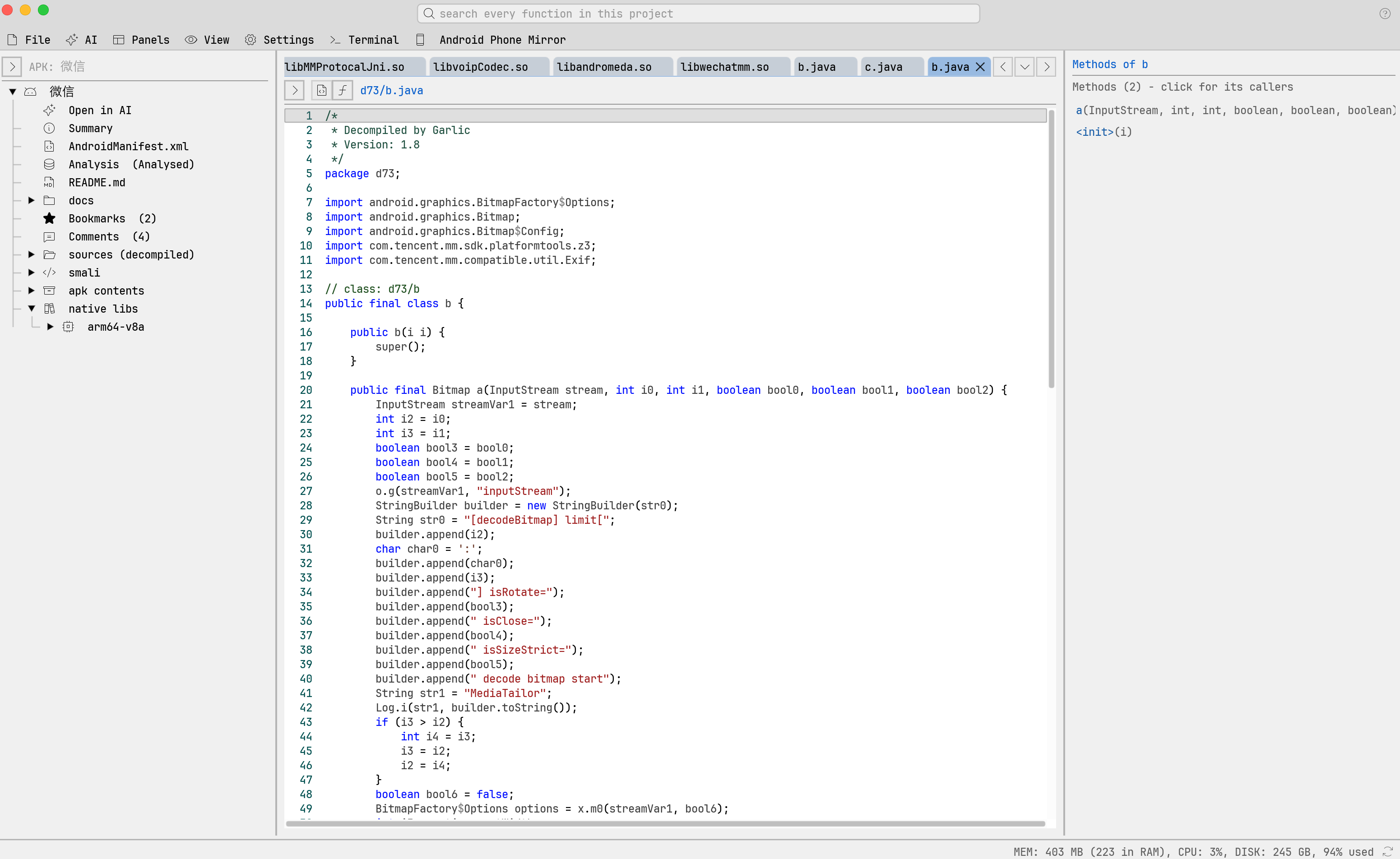Click the arm64-v8a chip icon
Screen dimensions: 1400x859
[x=68, y=327]
